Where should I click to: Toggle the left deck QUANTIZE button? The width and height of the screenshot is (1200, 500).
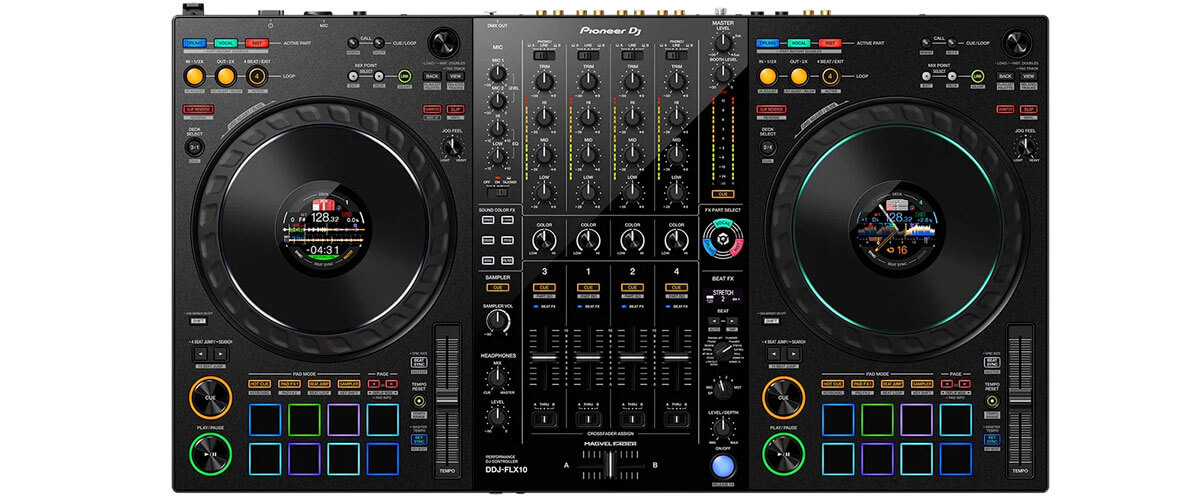[432, 109]
